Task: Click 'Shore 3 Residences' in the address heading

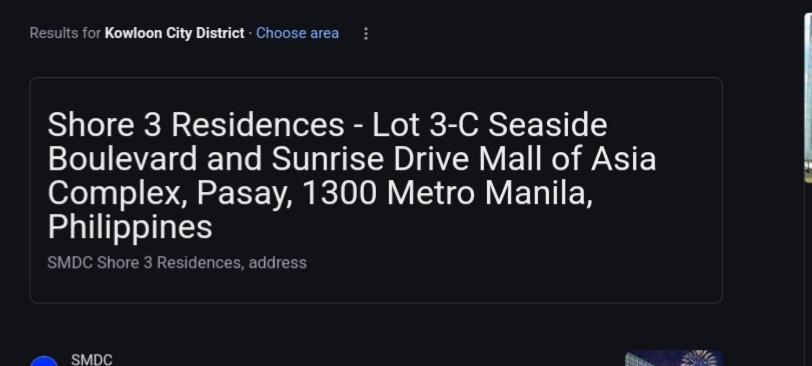Action: coord(196,125)
